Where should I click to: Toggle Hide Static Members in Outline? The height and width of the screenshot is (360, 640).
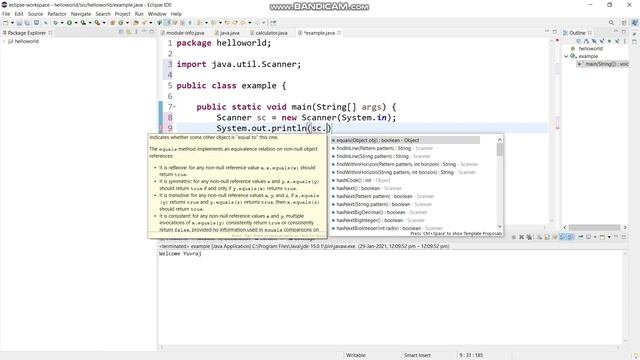[x=602, y=41]
